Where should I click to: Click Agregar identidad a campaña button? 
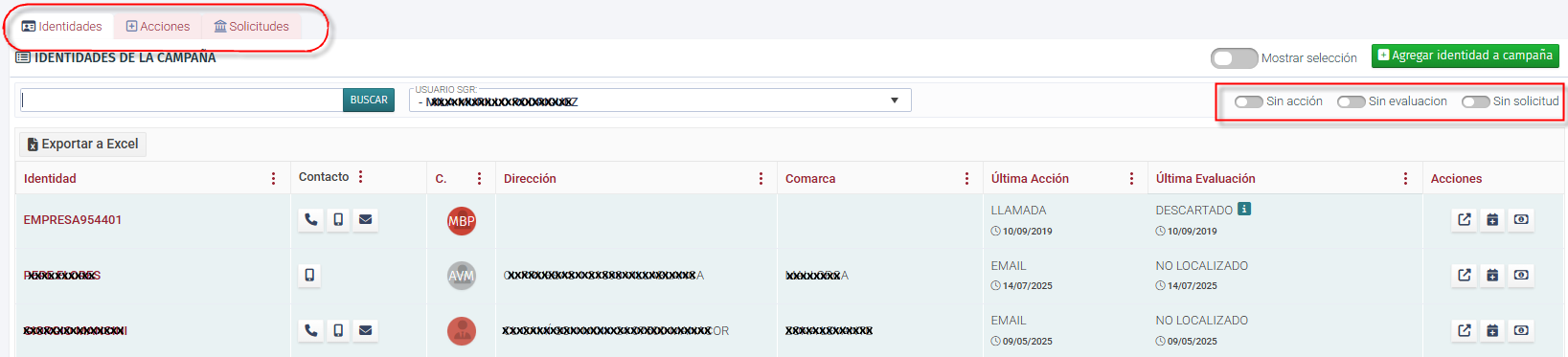1465,56
